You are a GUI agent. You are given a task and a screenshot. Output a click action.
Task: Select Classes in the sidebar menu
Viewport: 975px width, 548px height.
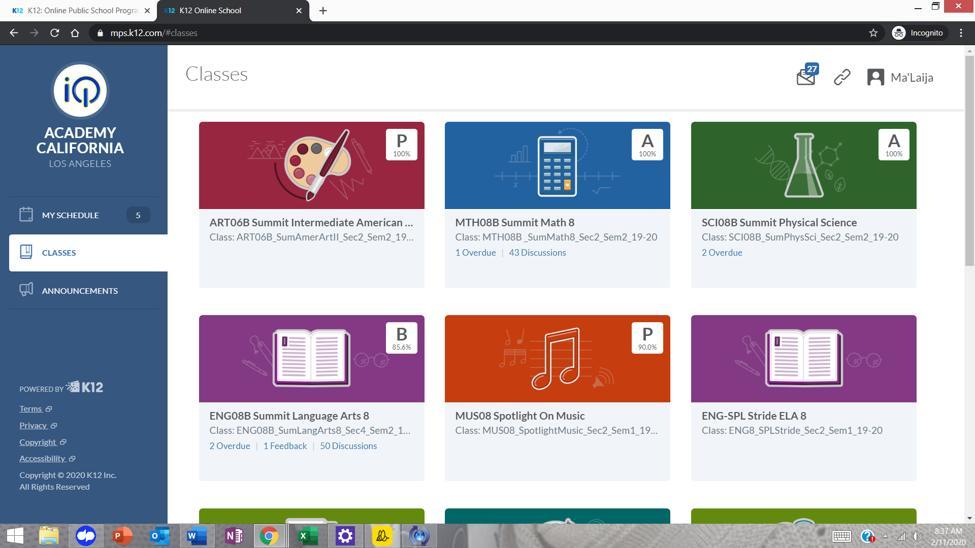coord(88,253)
